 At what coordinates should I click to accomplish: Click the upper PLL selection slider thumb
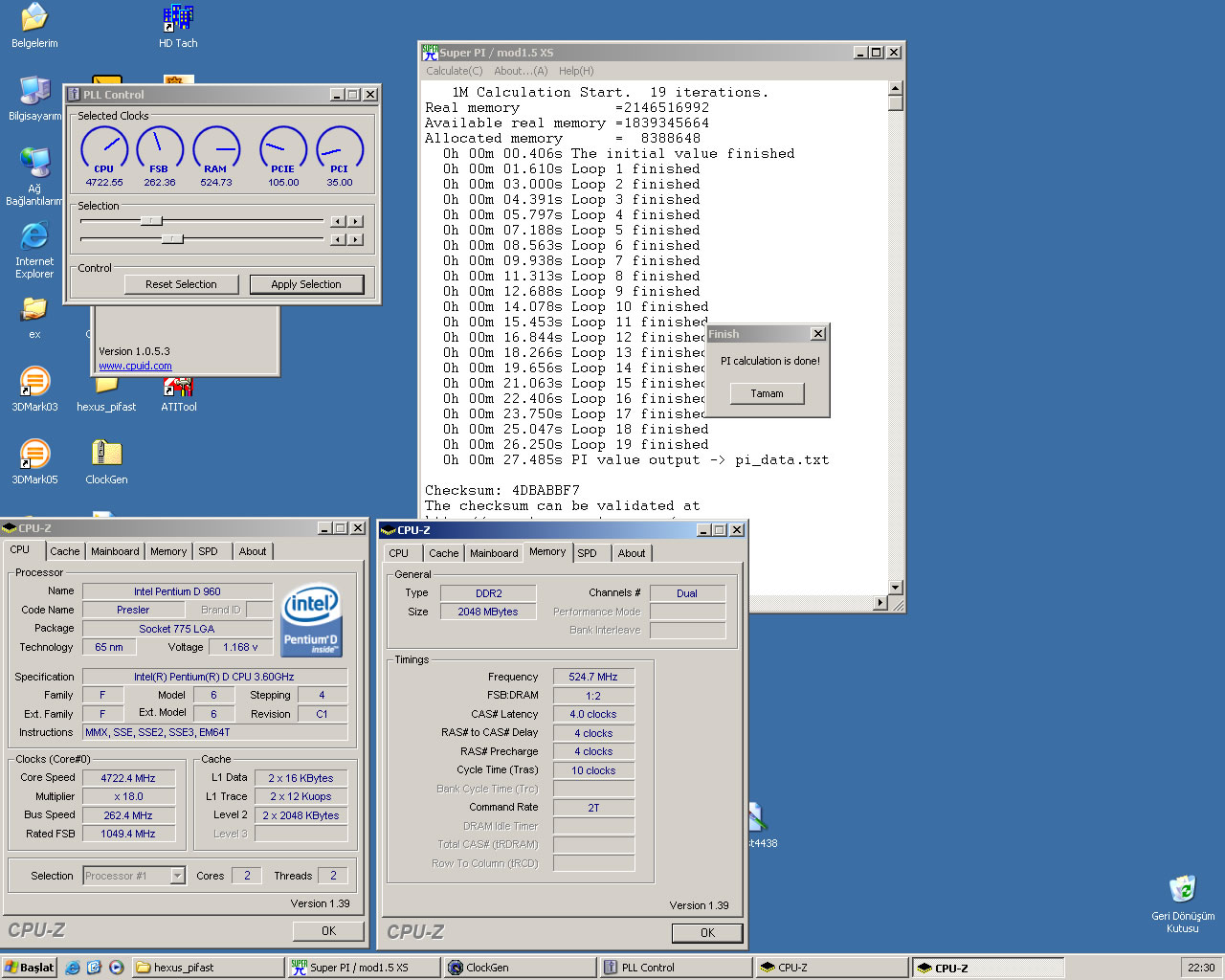151,221
